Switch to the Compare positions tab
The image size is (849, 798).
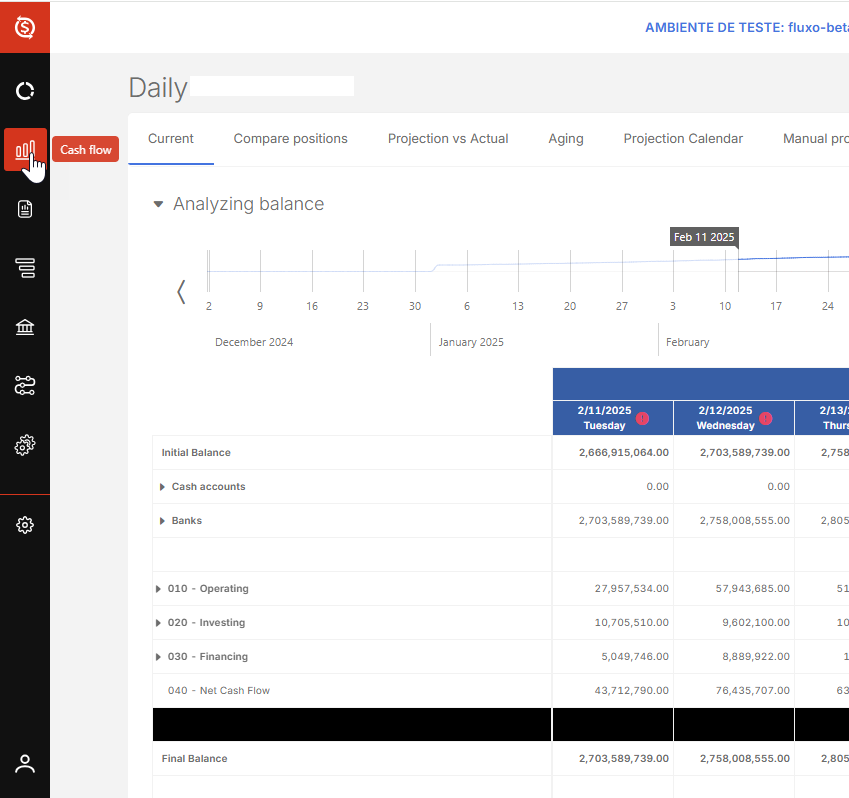[291, 139]
